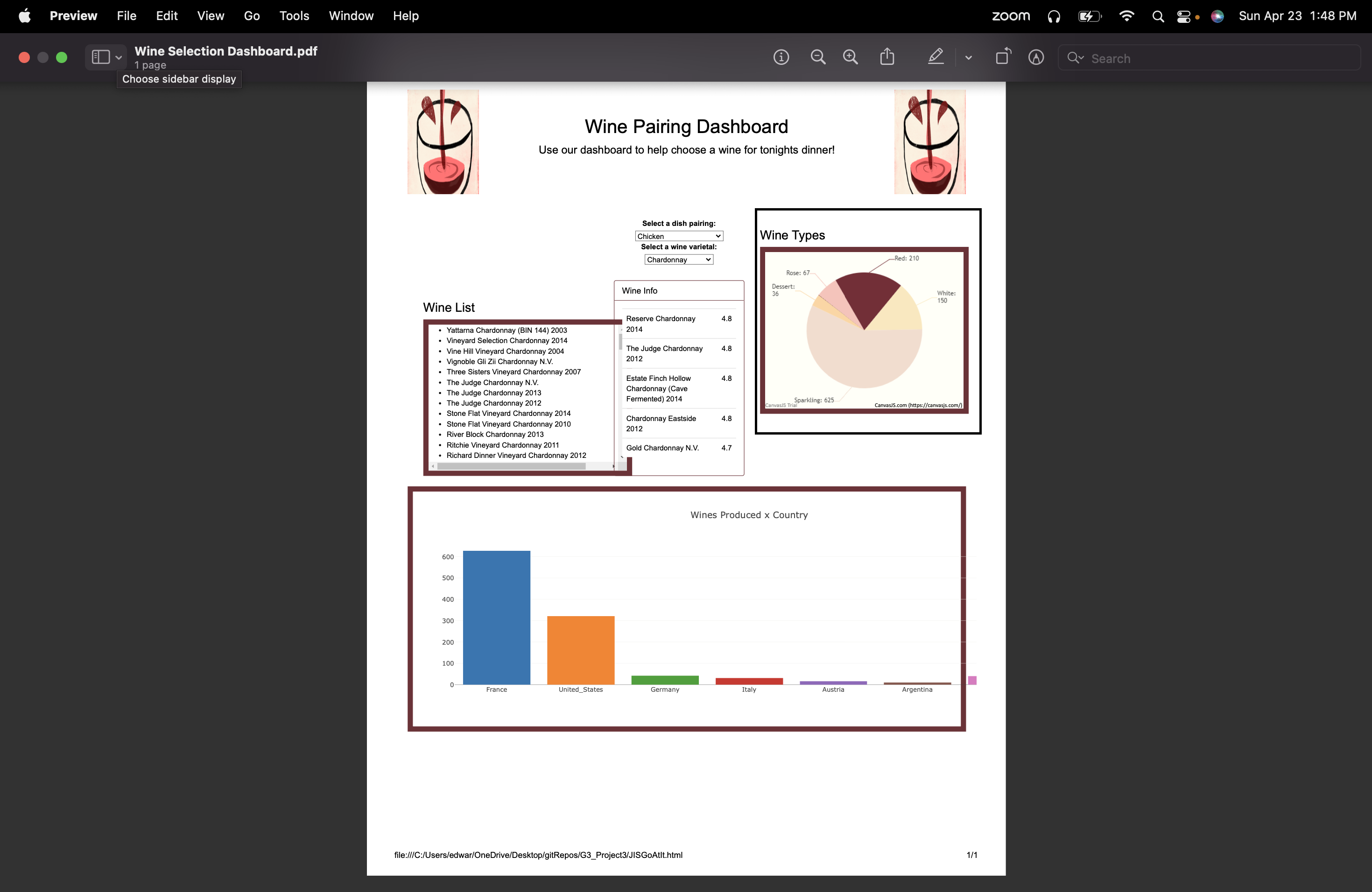Open the Share icon in the toolbar

tap(887, 56)
